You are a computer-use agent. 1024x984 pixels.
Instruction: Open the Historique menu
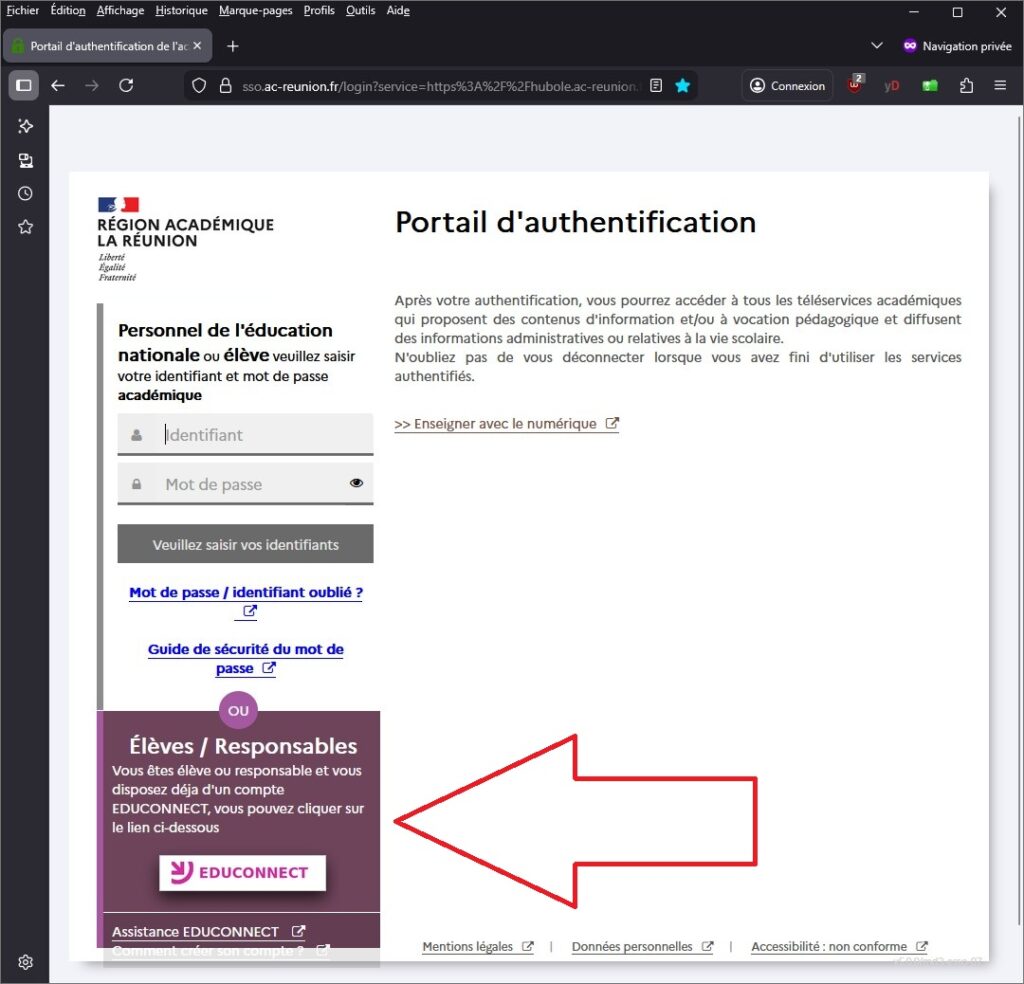(x=181, y=11)
